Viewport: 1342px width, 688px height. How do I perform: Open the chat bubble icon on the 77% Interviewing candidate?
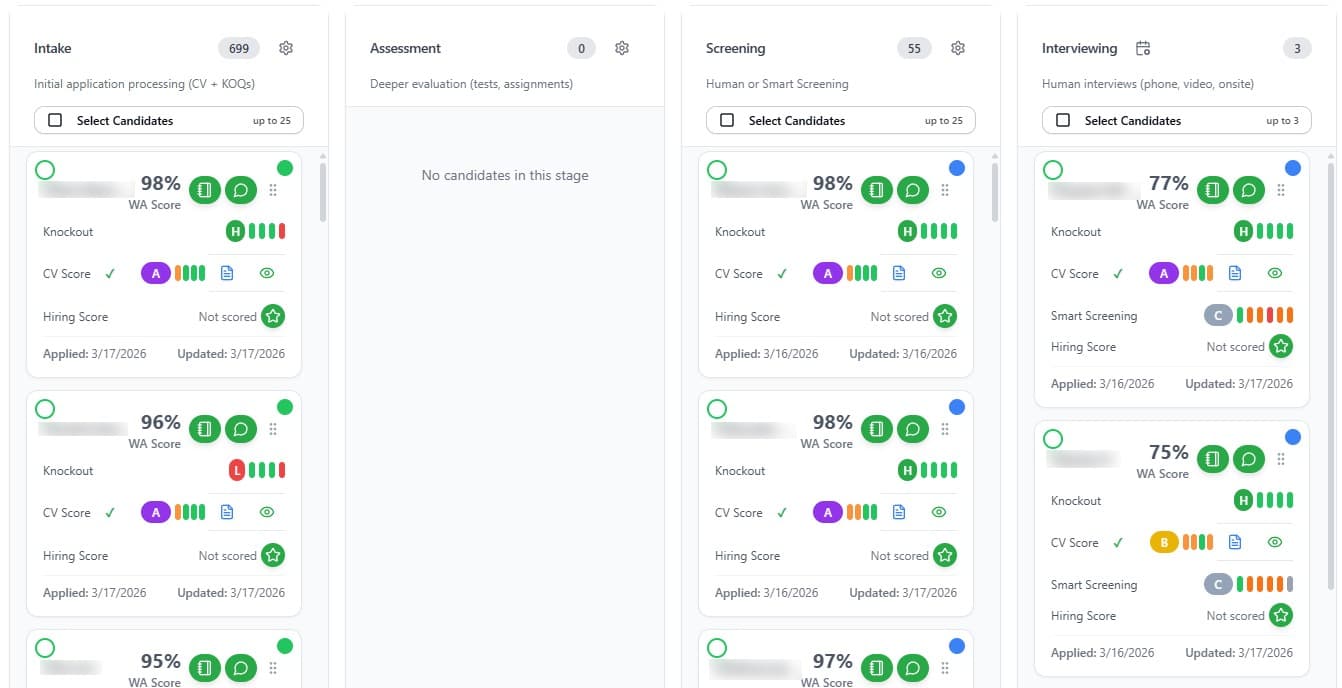(1249, 189)
